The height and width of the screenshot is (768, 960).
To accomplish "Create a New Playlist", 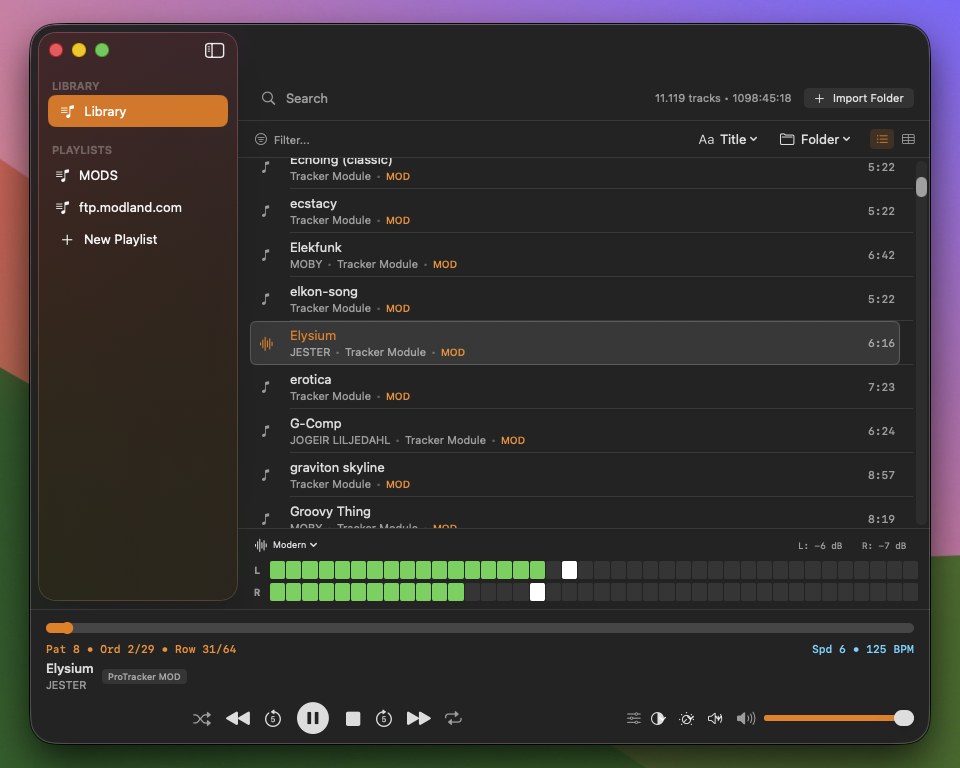I will point(138,239).
